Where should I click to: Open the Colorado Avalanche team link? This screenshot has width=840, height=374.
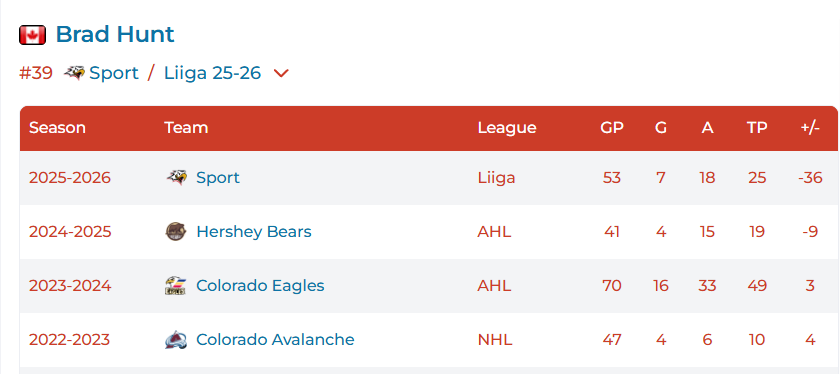275,340
